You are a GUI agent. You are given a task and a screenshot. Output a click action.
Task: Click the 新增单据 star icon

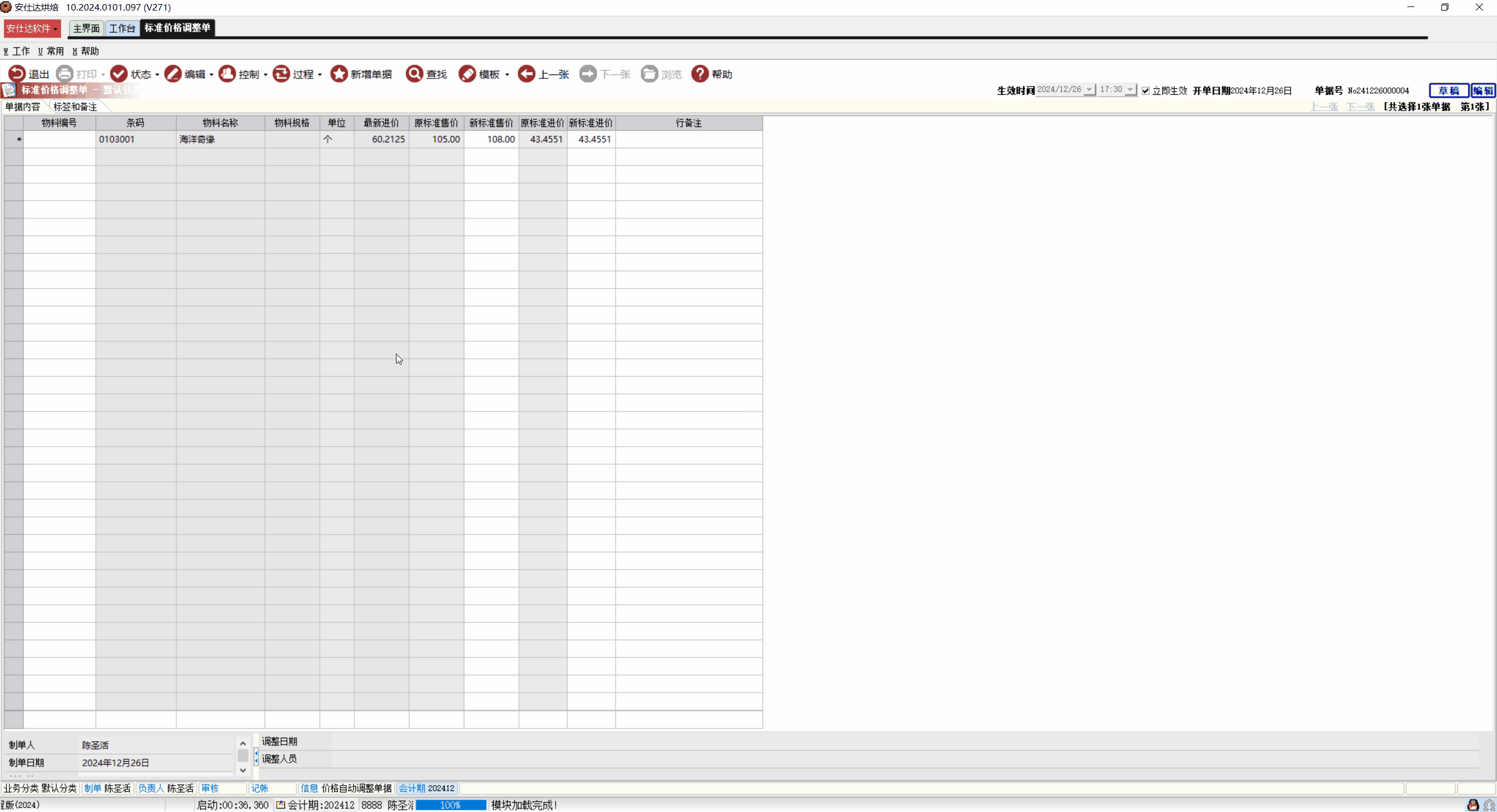click(339, 74)
